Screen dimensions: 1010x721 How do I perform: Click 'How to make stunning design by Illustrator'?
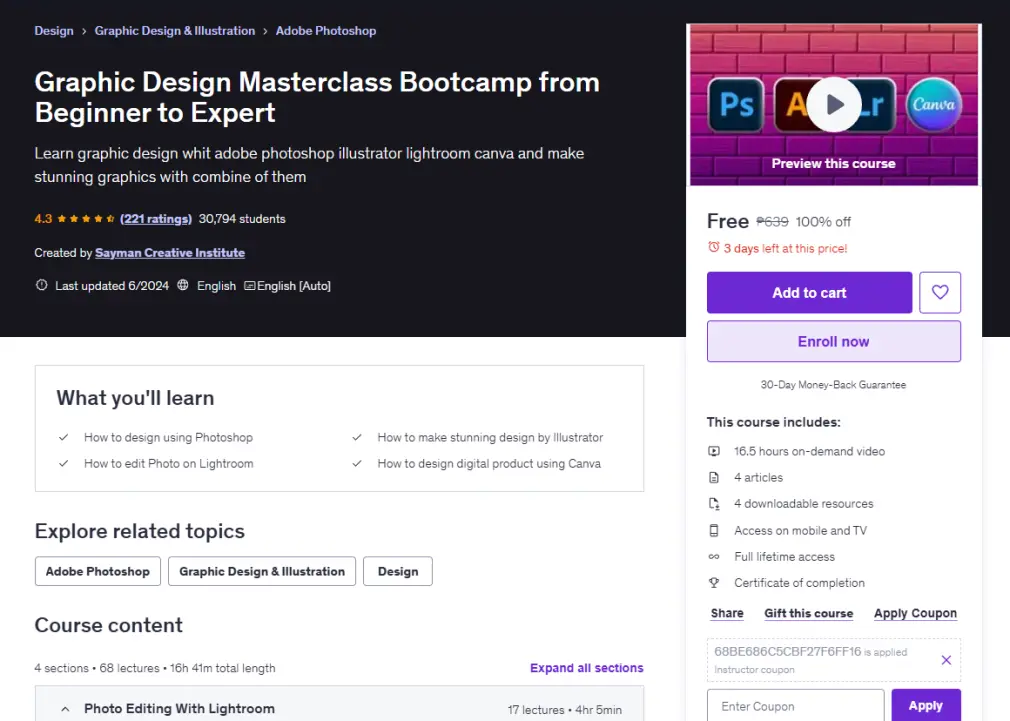pos(490,437)
